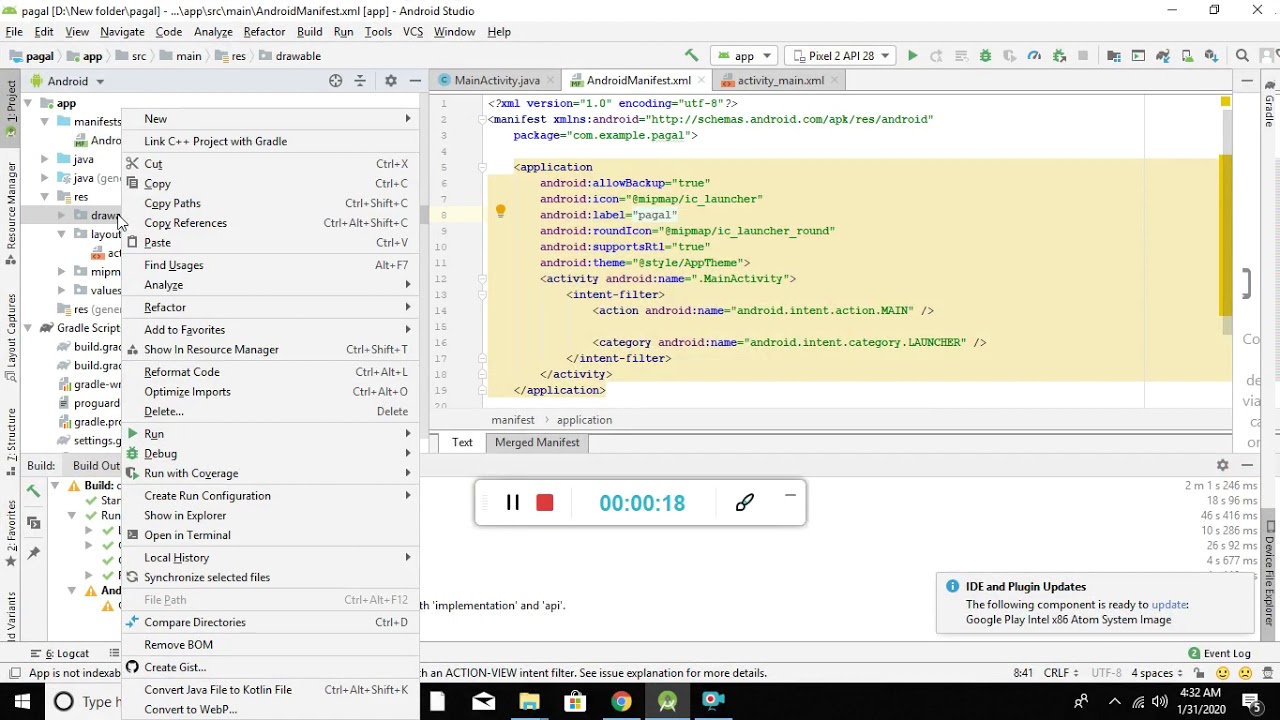Open the app run configuration dropdown
Image resolution: width=1280 pixels, height=720 pixels.
tap(744, 56)
